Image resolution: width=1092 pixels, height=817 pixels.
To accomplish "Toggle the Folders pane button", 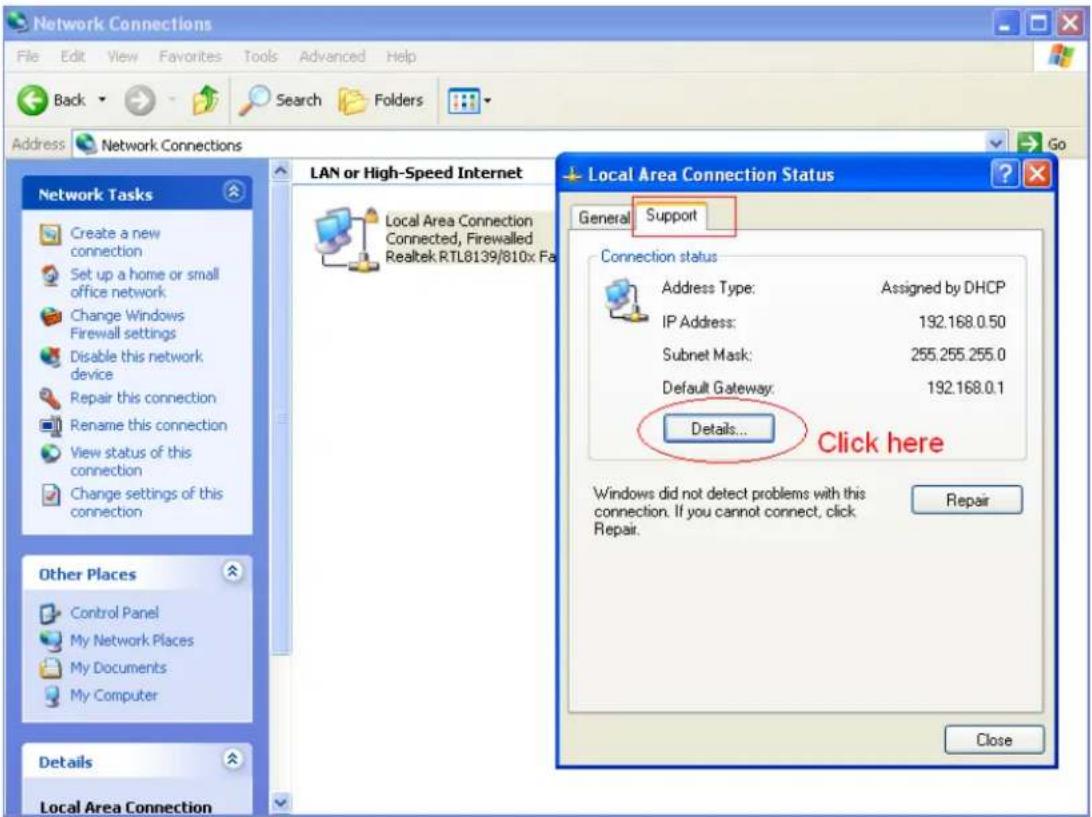I will (382, 101).
